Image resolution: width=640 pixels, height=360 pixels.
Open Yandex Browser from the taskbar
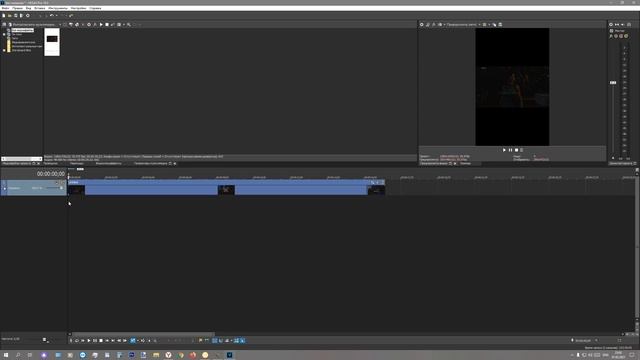(x=168, y=355)
